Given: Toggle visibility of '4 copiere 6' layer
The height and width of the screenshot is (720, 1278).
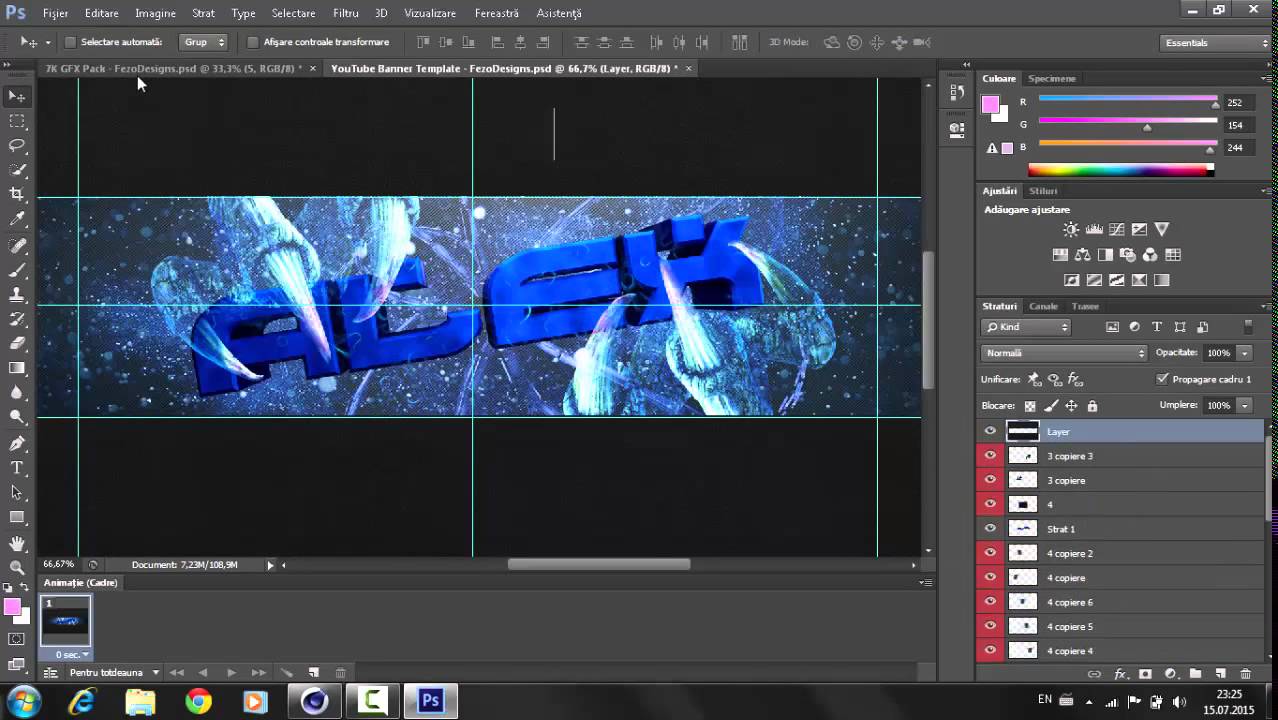Looking at the screenshot, I should (x=990, y=602).
